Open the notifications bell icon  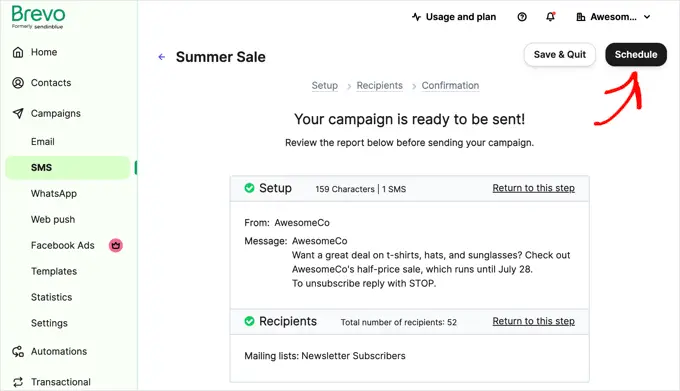click(550, 16)
